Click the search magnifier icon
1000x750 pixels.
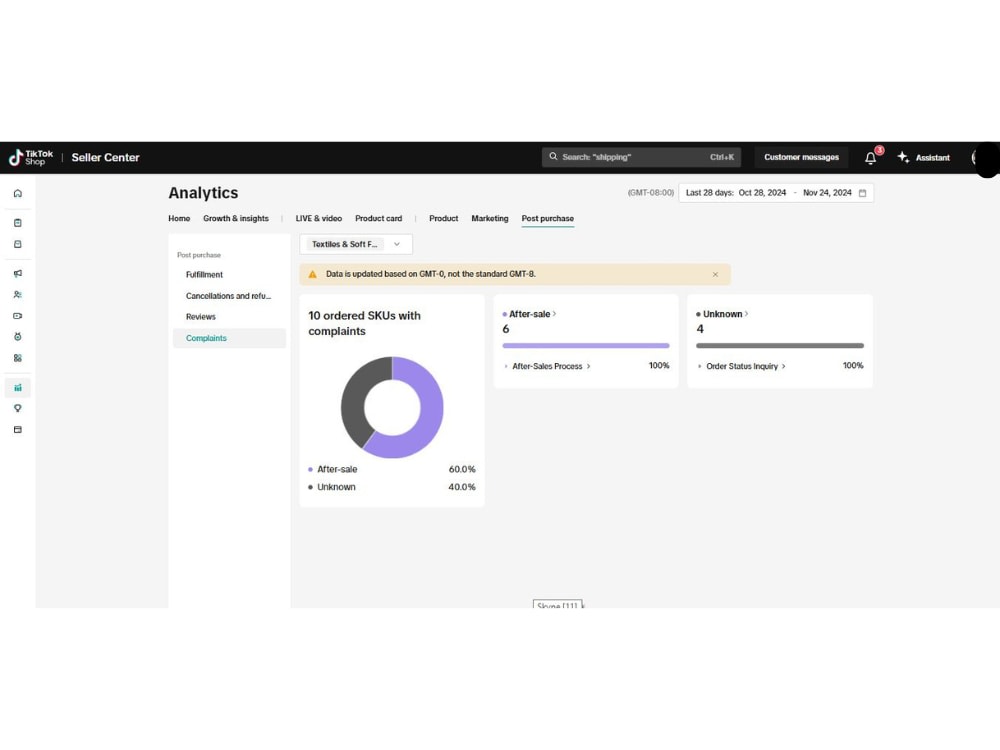click(553, 156)
